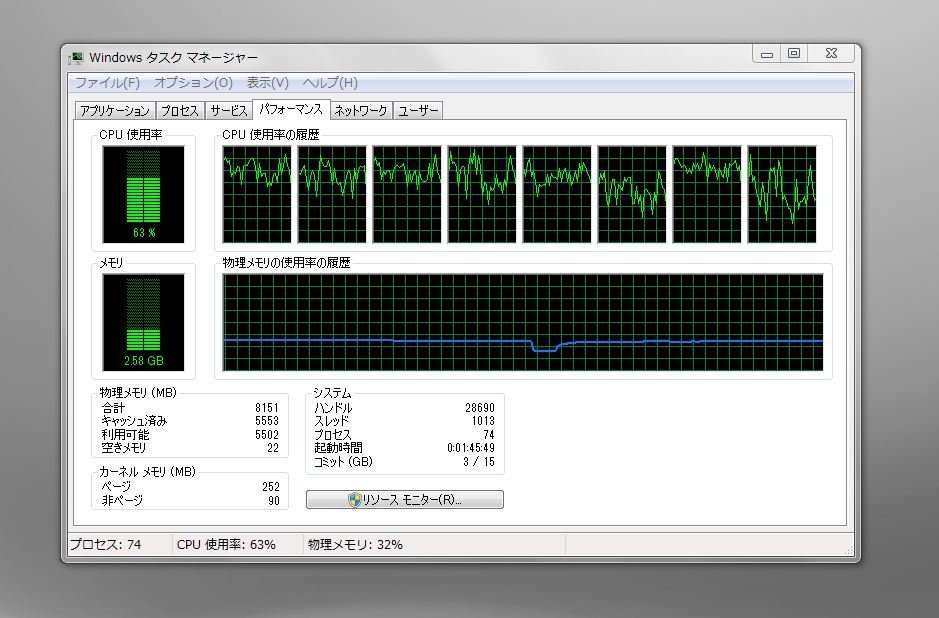The image size is (939, 618).
Task: Switch to the サービス tab
Action: [229, 111]
